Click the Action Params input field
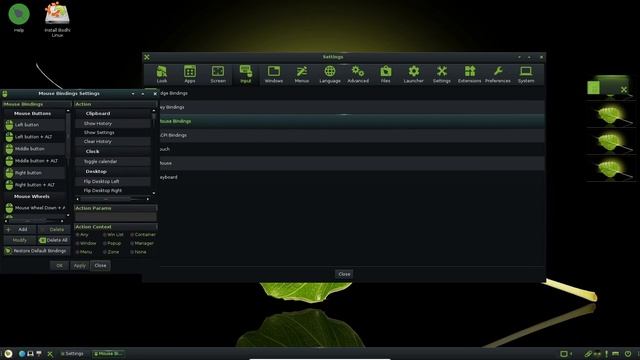 pyautogui.click(x=115, y=217)
